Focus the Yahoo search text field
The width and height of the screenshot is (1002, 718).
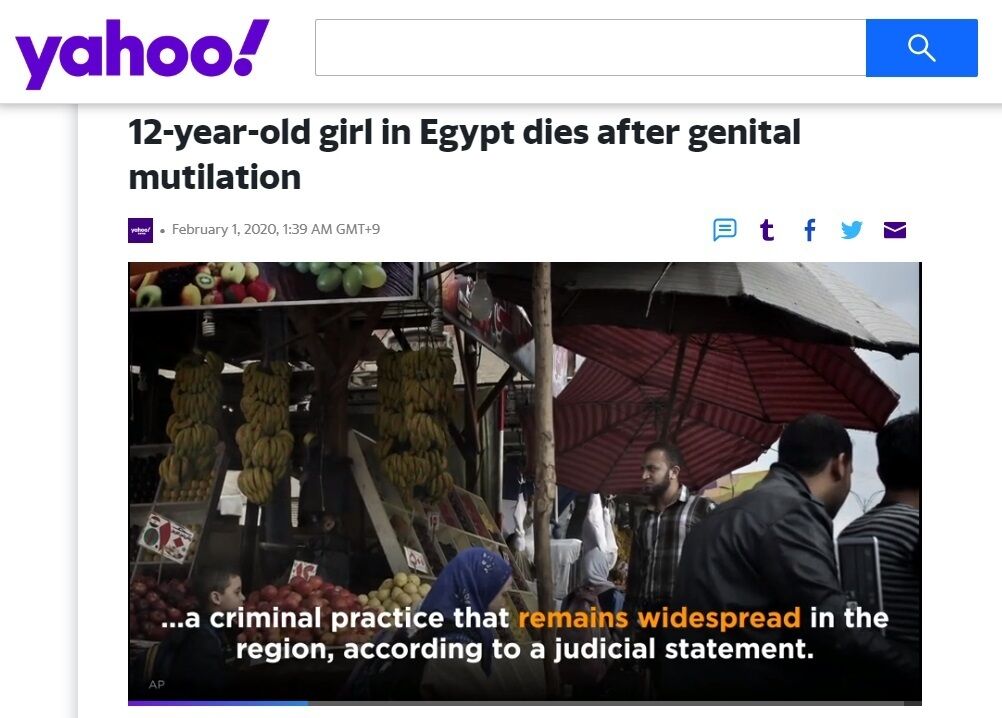point(590,48)
